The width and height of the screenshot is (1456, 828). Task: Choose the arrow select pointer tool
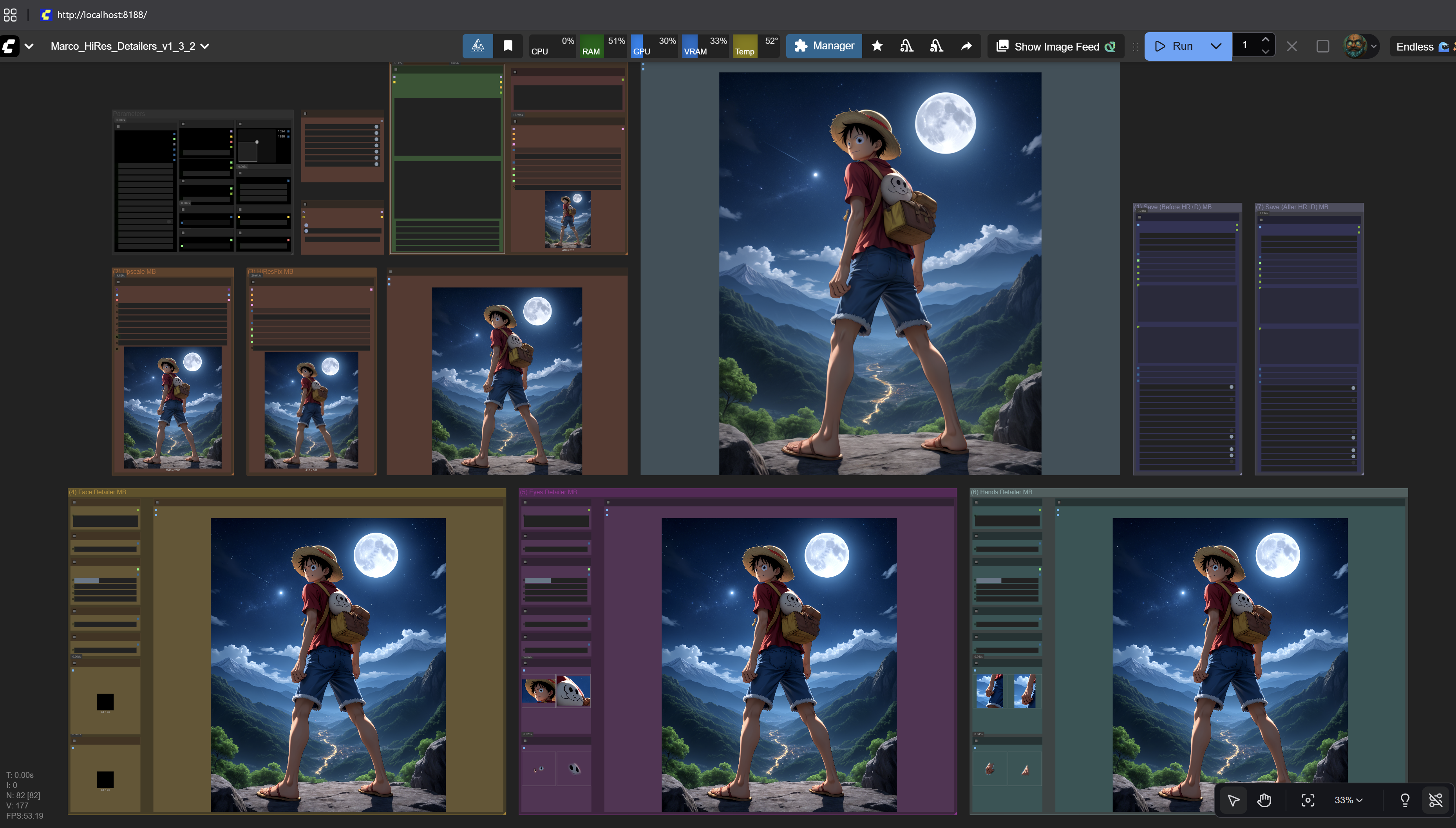pos(1233,800)
